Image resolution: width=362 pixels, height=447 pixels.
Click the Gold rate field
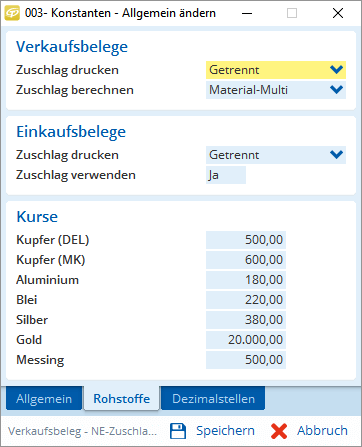pyautogui.click(x=246, y=340)
